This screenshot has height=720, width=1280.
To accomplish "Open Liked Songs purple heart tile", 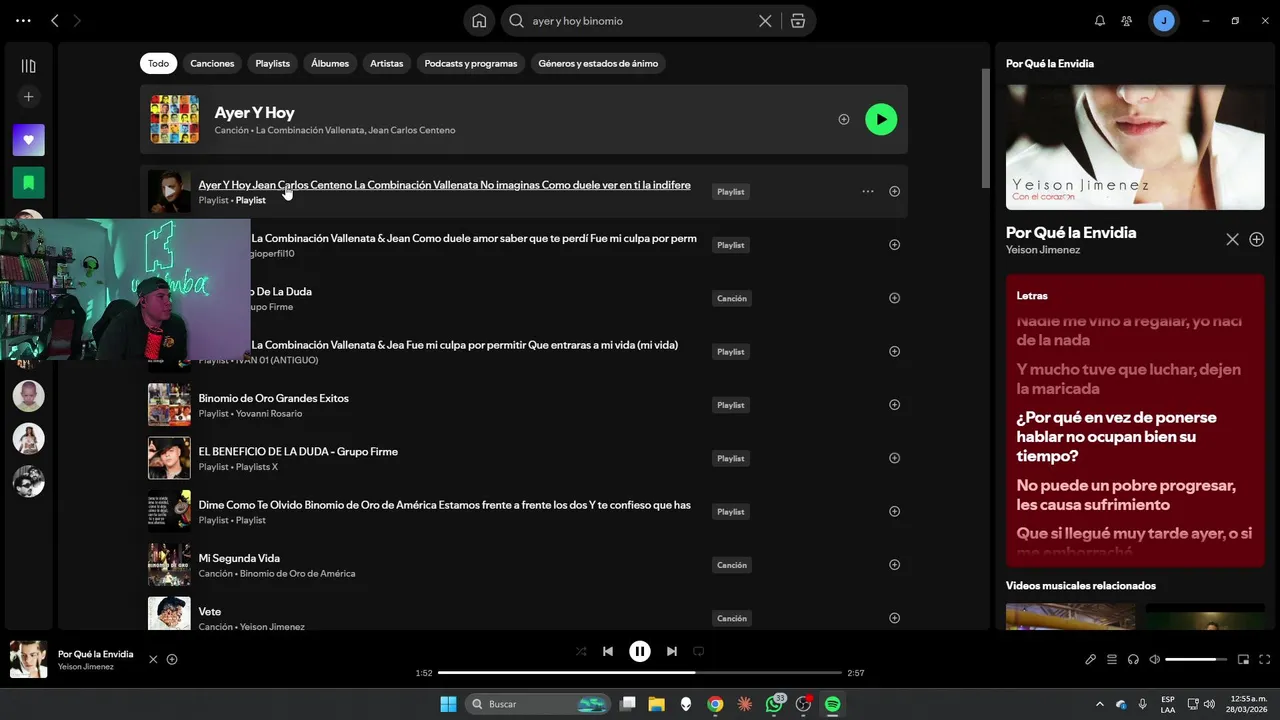I will [x=28, y=140].
